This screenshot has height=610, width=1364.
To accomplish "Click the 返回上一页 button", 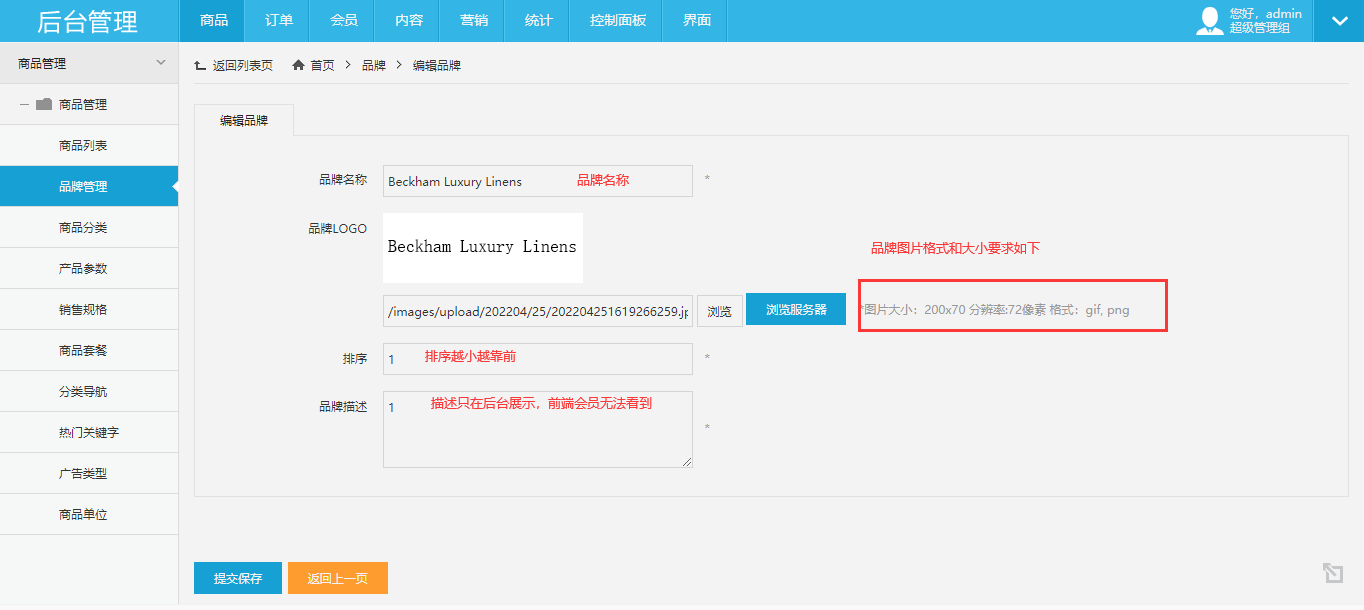I will [338, 578].
